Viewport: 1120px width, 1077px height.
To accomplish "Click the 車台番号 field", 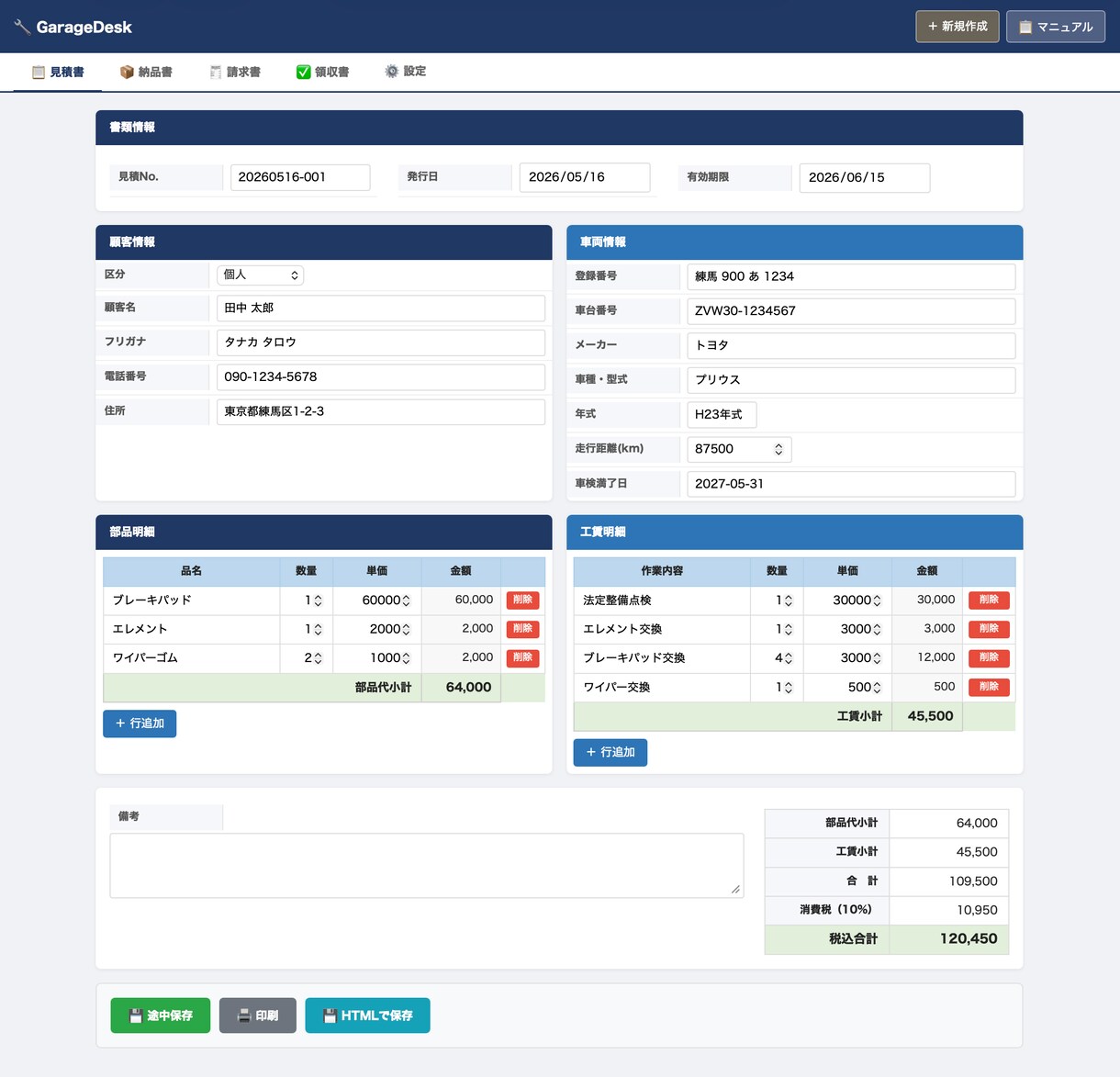I will point(851,311).
